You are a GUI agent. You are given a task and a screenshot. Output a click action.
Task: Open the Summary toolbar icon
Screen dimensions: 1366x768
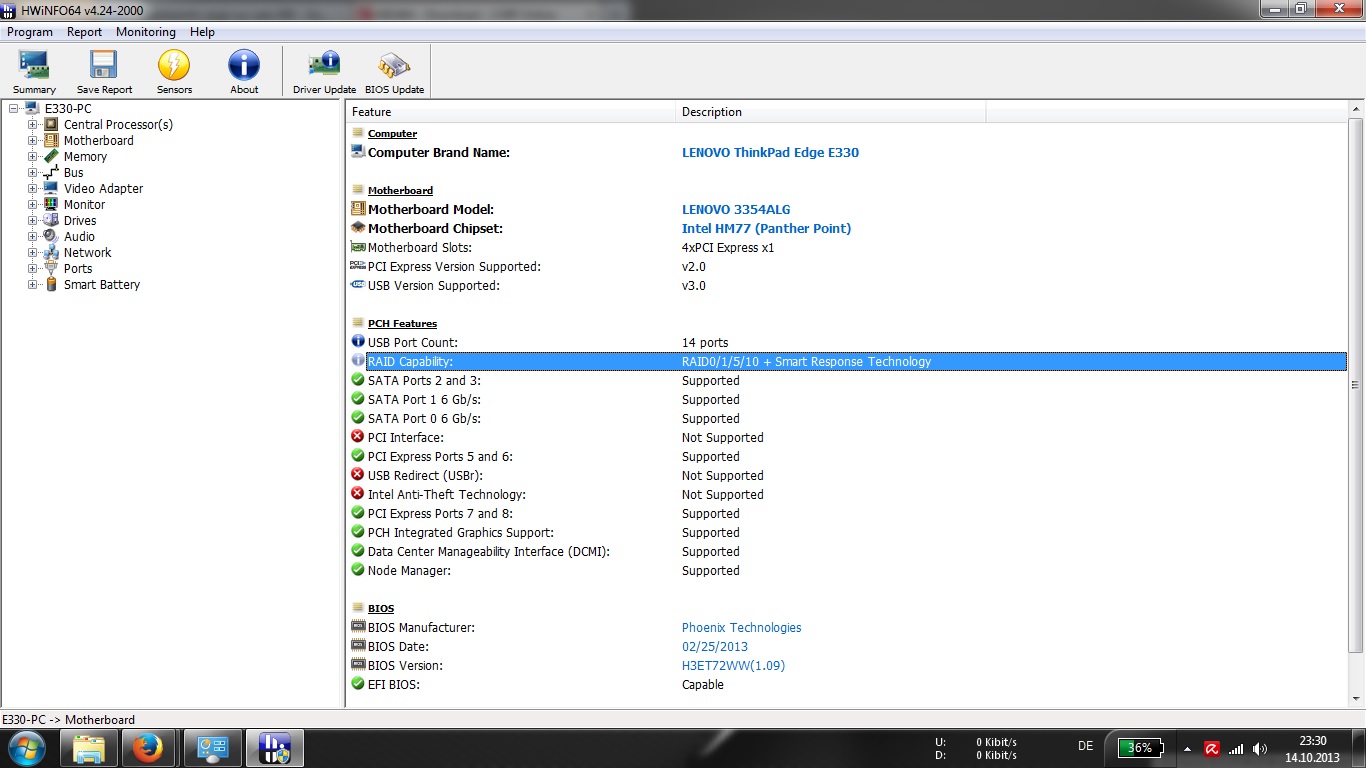tap(34, 72)
